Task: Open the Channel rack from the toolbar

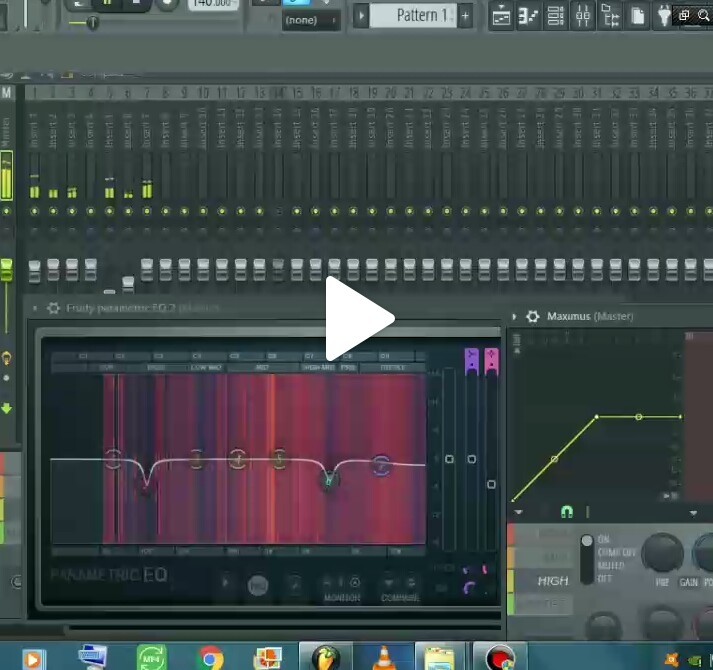Action: [555, 17]
